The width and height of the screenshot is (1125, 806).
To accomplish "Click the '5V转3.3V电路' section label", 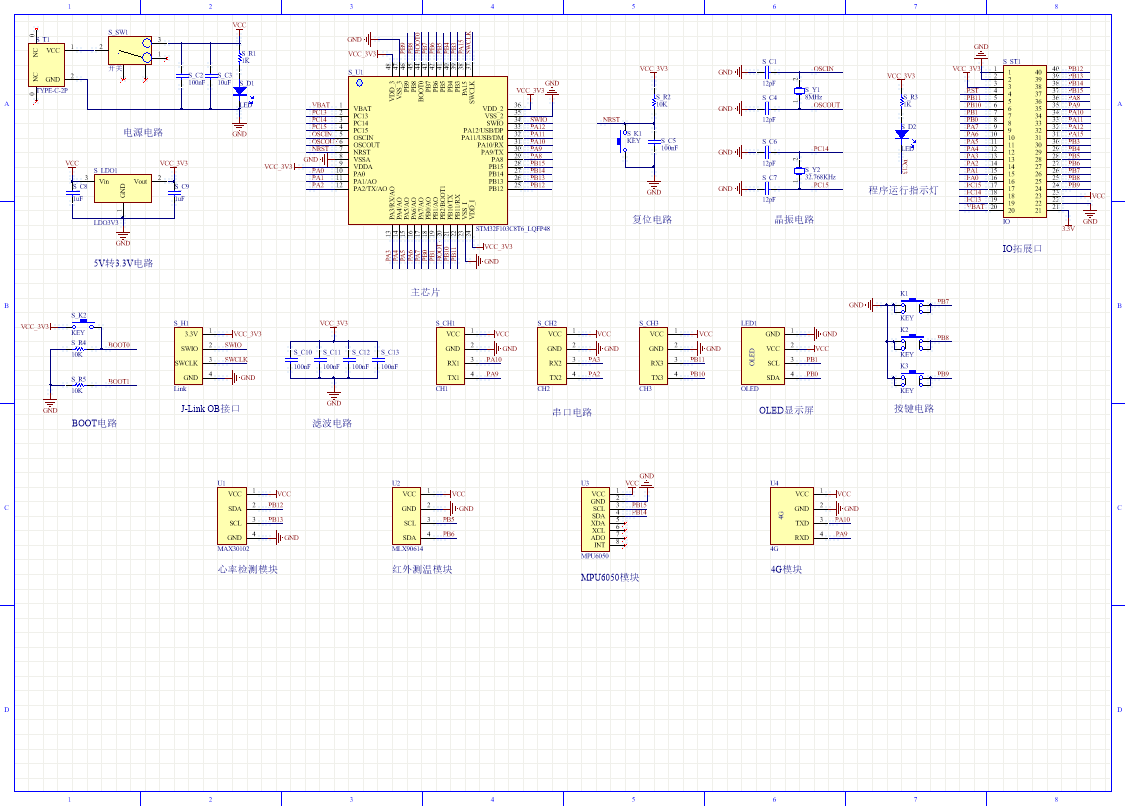I will [x=123, y=263].
